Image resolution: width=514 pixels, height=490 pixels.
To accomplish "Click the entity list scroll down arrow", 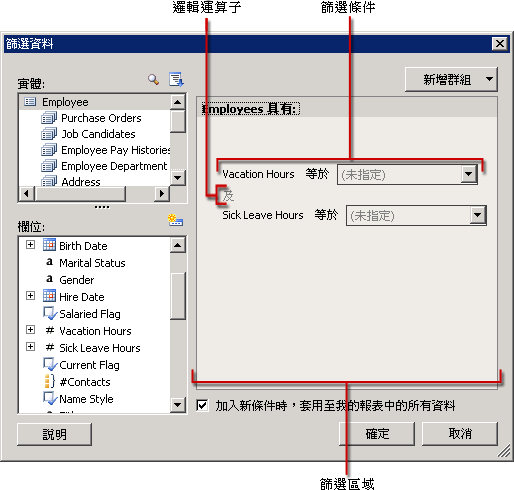I will click(178, 177).
